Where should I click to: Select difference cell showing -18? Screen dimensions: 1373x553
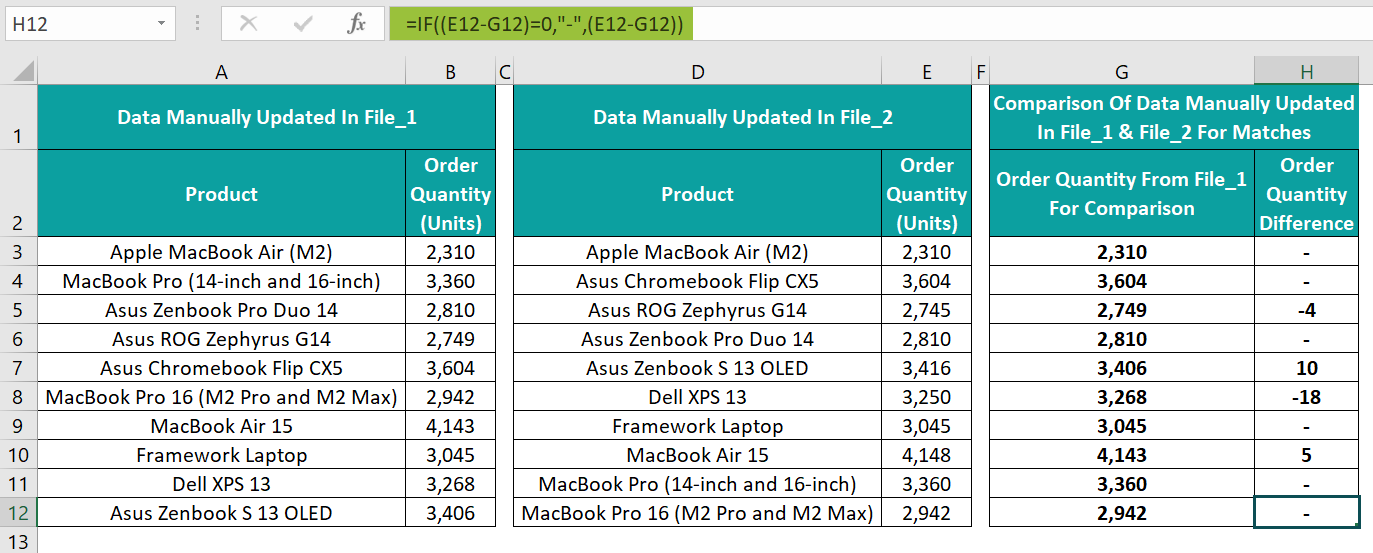pos(1307,397)
